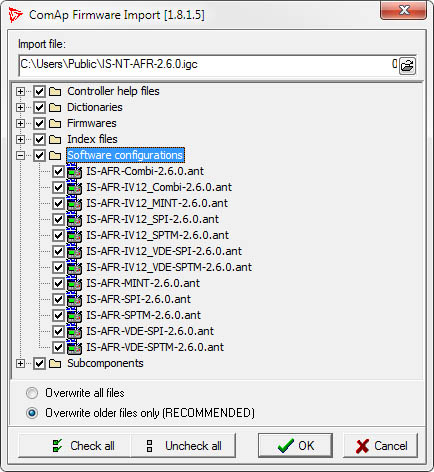Select IS-AFR-IV12_VDE-SPI-2.6.0.ant tree entry

(164, 251)
